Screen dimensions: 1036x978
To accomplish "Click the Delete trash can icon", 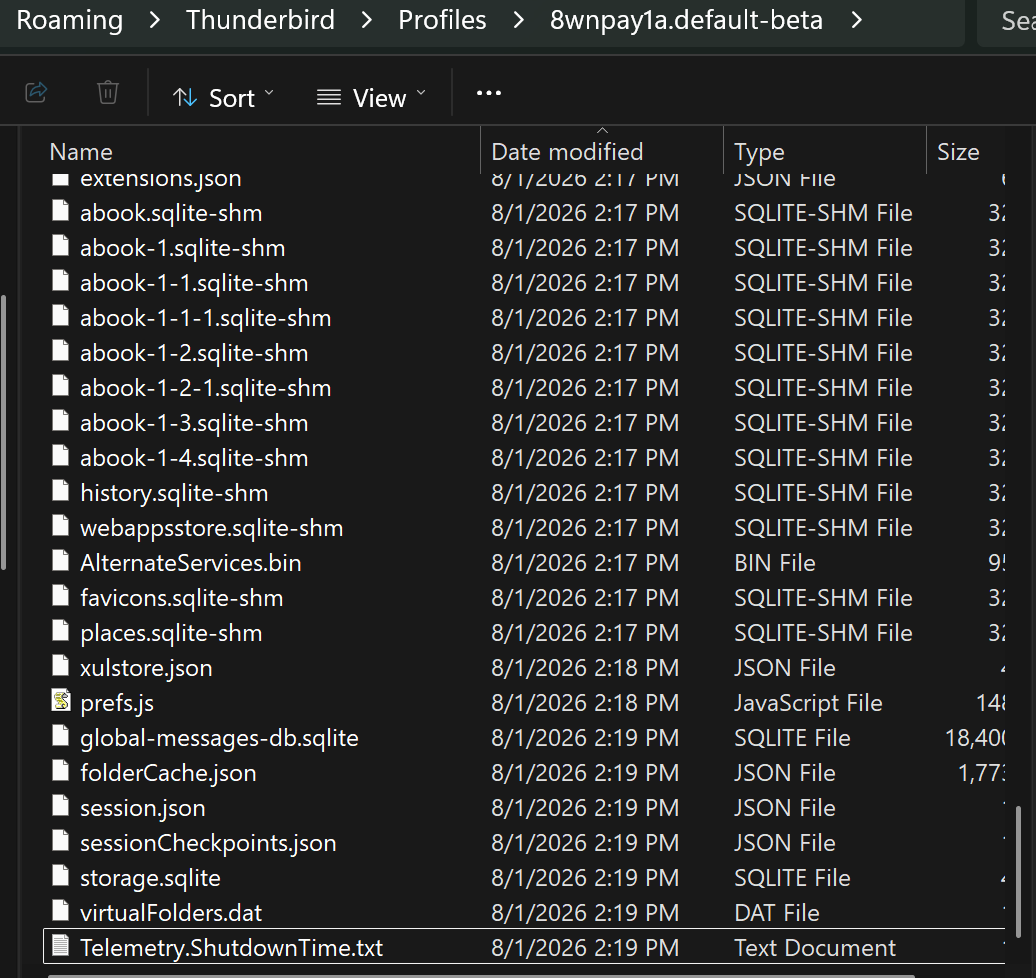I will coord(108,93).
